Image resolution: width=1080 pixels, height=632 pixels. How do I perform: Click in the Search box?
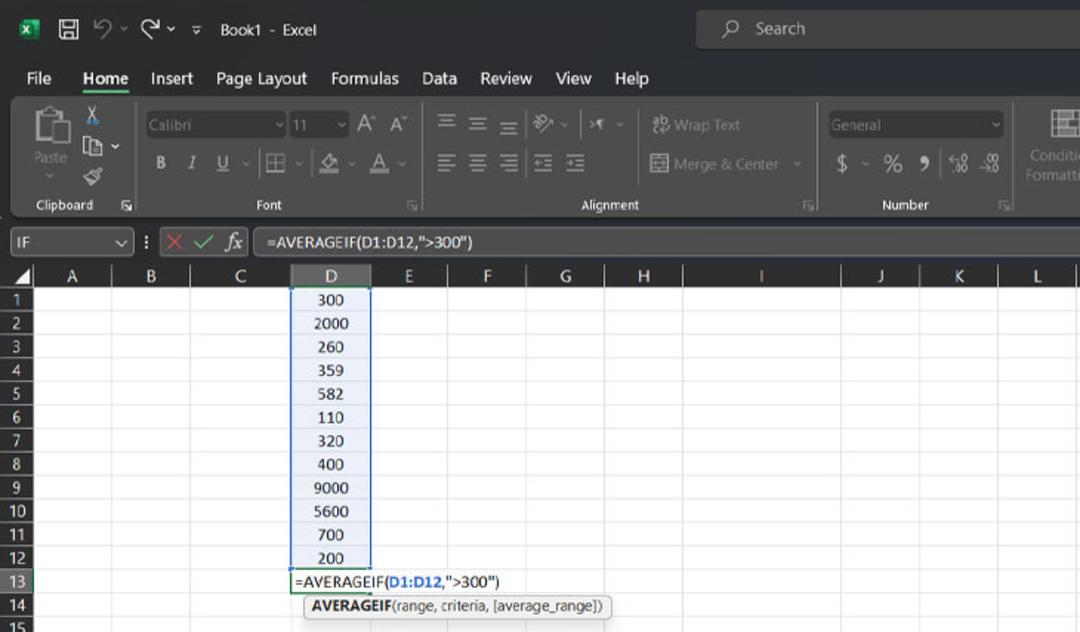coord(889,29)
